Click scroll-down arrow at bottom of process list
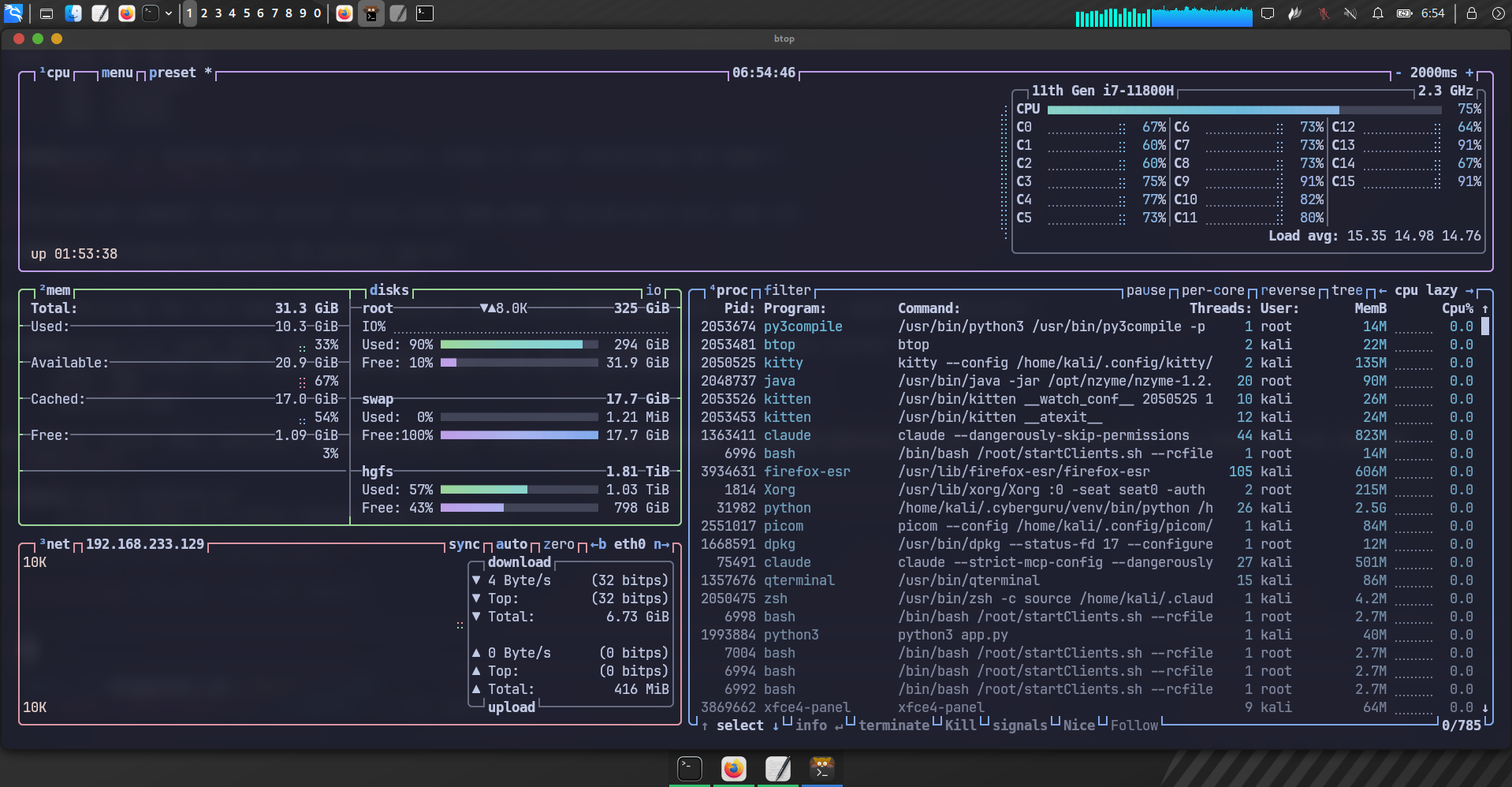This screenshot has height=787, width=1512. click(x=1485, y=707)
